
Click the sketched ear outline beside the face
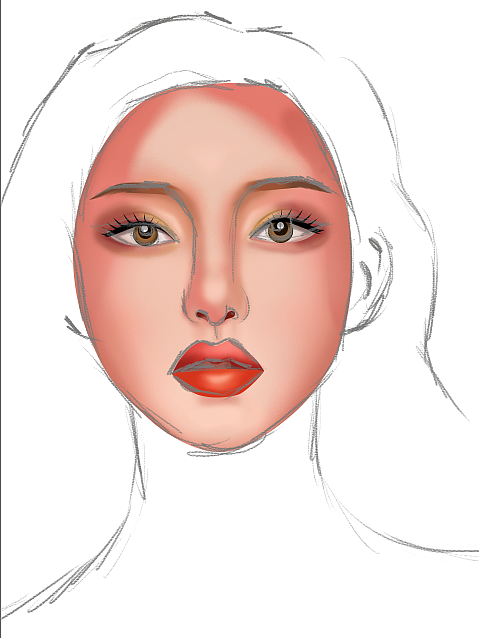pos(368,281)
